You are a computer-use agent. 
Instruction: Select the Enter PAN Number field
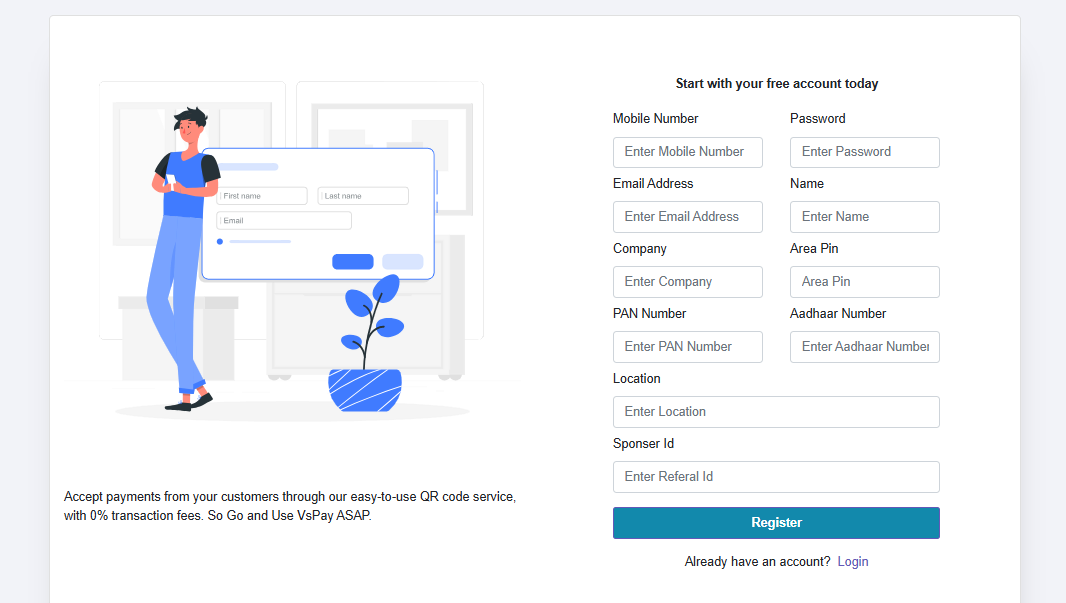[687, 347]
